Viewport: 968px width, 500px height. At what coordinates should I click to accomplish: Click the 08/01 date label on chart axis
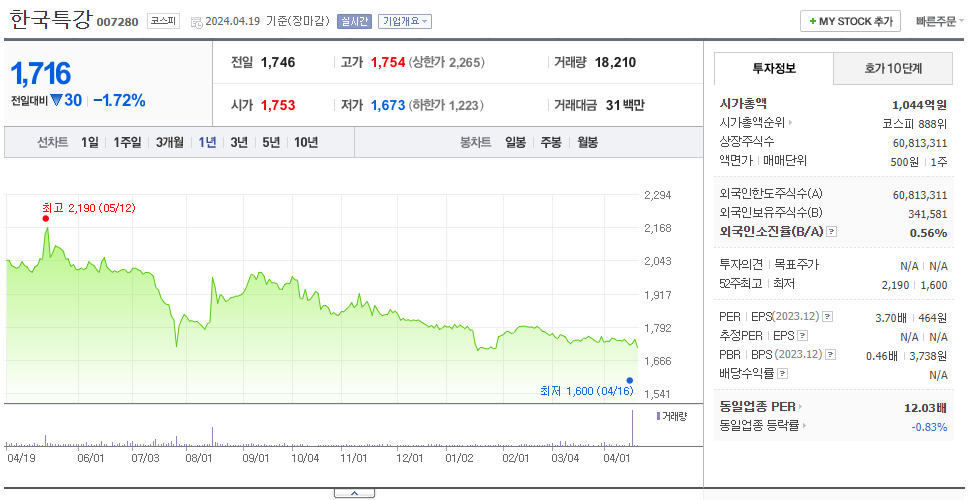click(199, 459)
